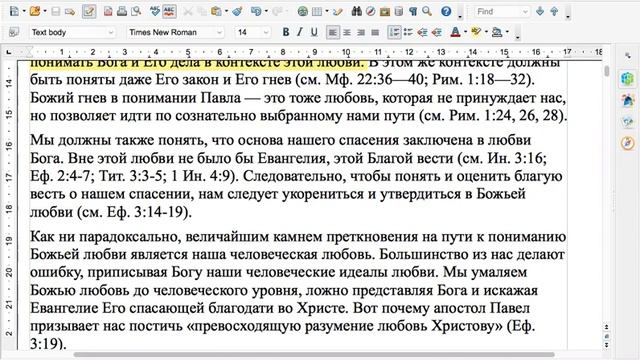
Task: Open the Table grid dropdown arrow
Action: click(327, 11)
